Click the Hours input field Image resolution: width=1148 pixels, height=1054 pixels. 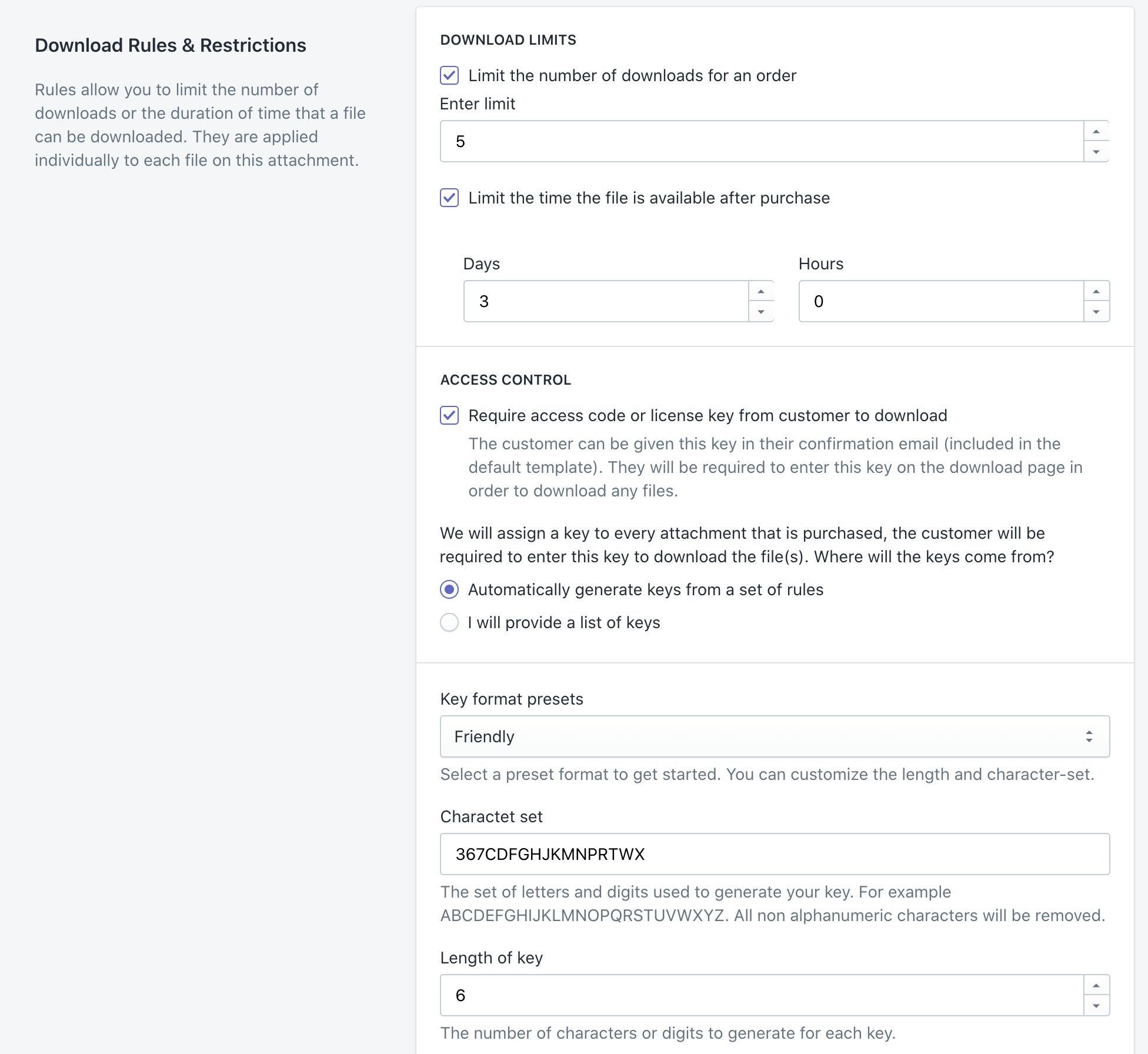pyautogui.click(x=941, y=301)
